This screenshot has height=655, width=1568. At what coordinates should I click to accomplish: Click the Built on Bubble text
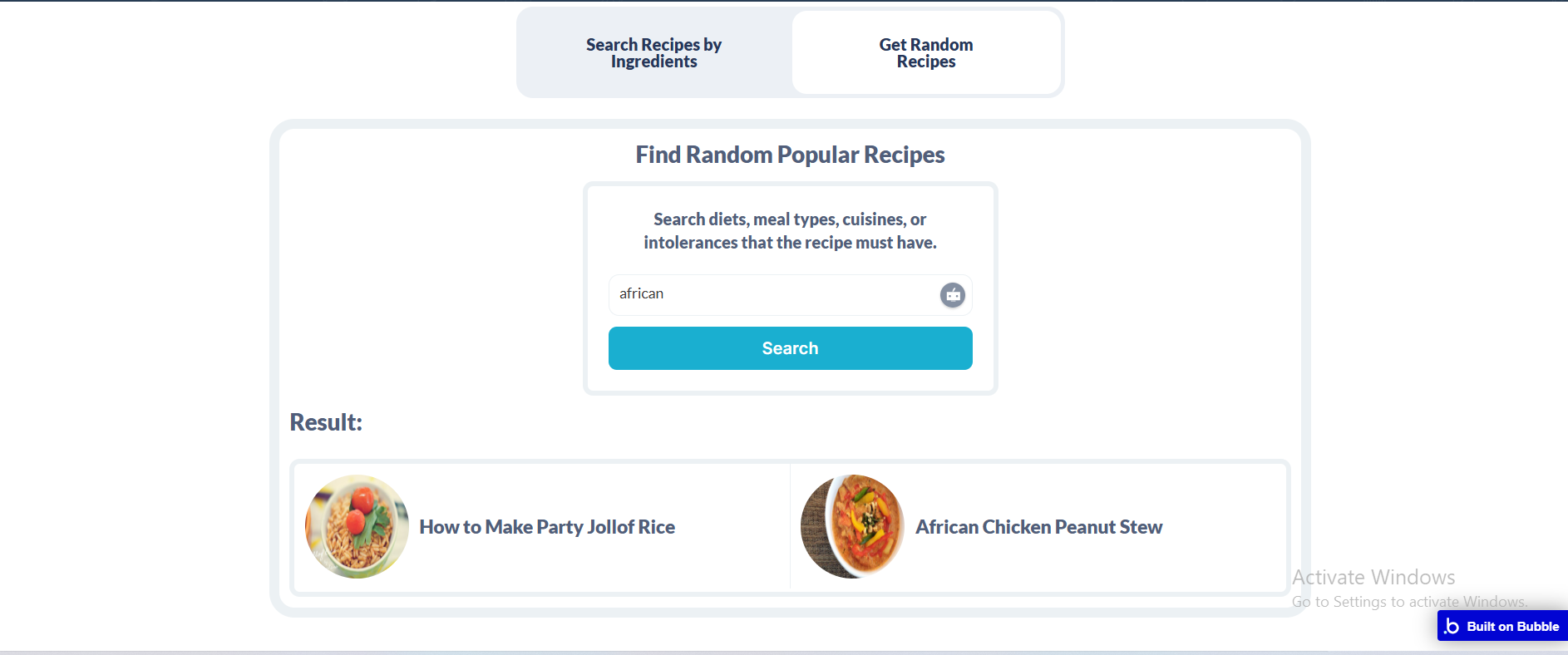coord(1512,627)
